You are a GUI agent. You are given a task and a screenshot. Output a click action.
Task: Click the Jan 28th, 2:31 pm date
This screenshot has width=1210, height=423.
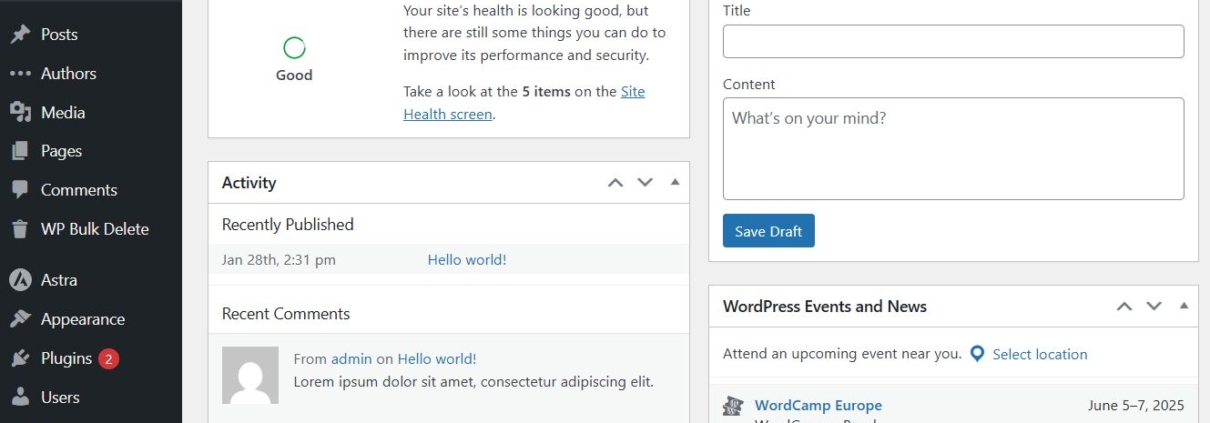279,260
